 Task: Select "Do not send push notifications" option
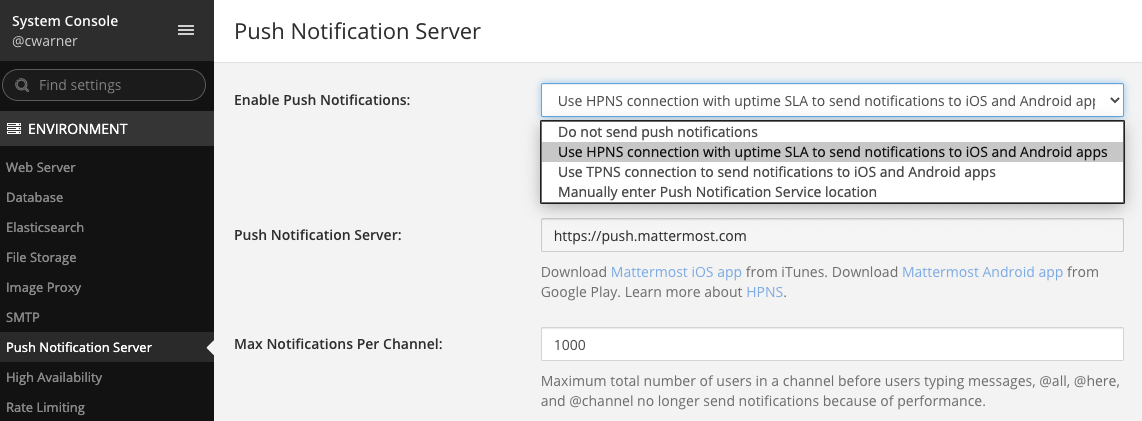pyautogui.click(x=657, y=132)
